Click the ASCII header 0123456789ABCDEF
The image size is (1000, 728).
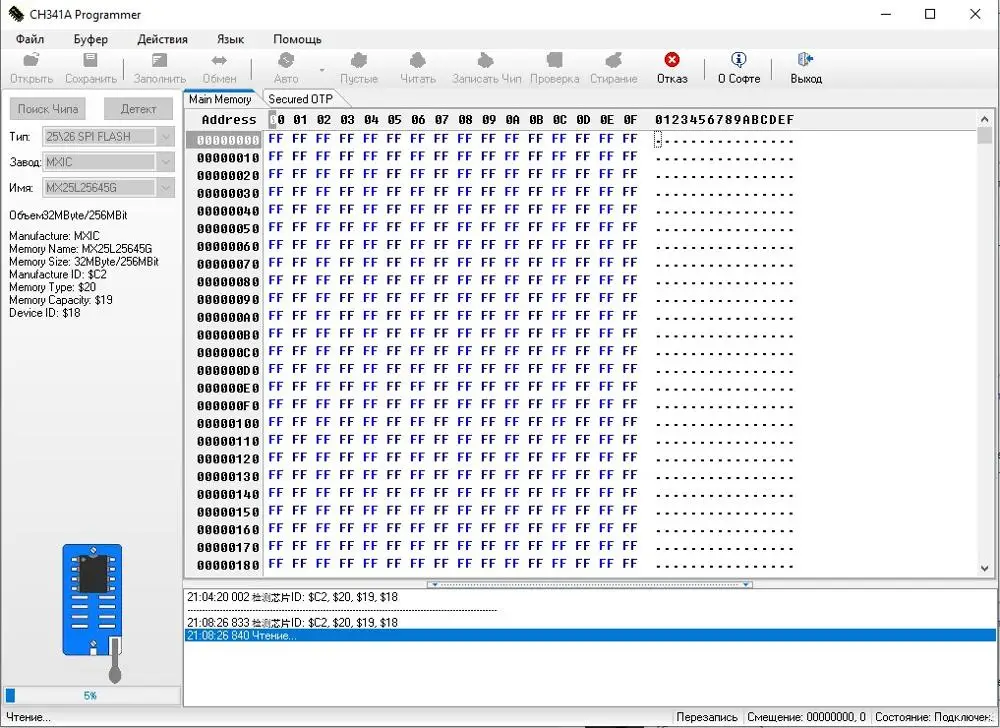724,119
